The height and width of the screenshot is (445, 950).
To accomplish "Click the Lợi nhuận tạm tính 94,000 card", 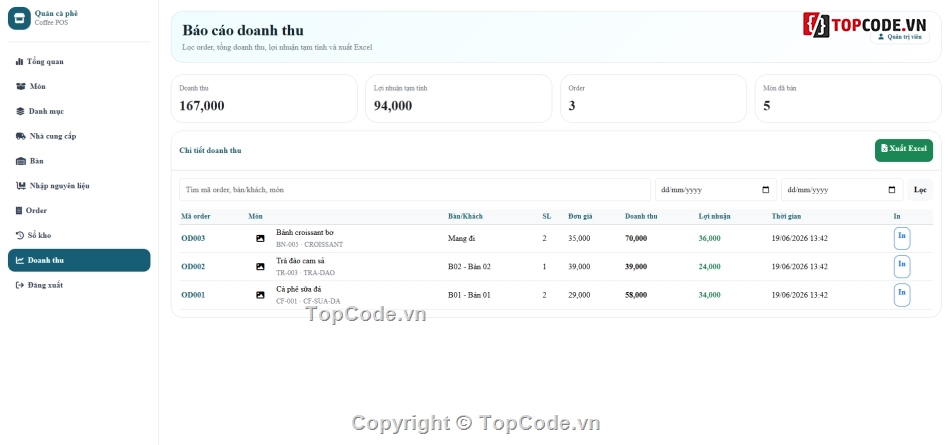I will click(x=459, y=98).
